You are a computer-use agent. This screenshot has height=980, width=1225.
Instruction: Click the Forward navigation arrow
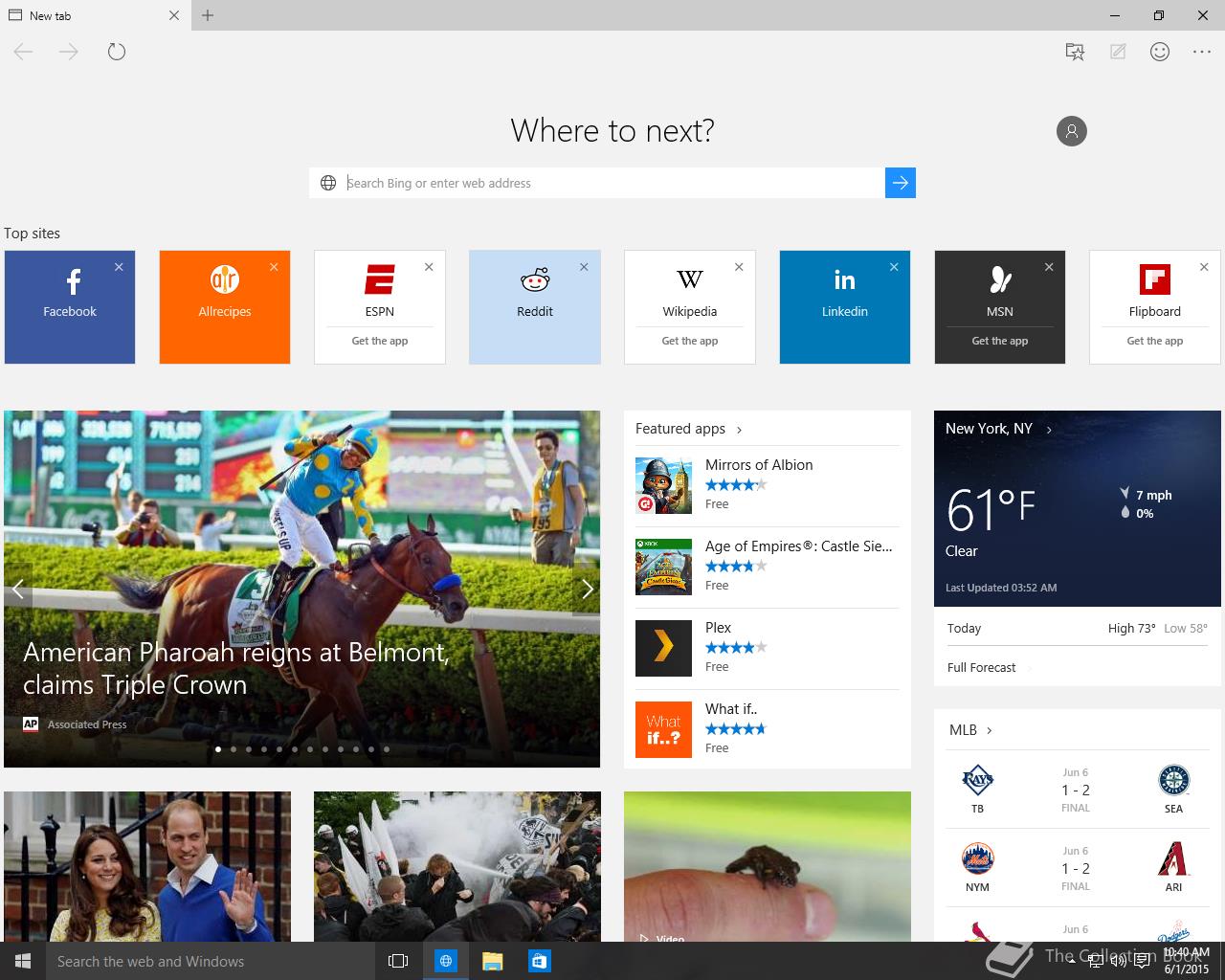tap(69, 52)
